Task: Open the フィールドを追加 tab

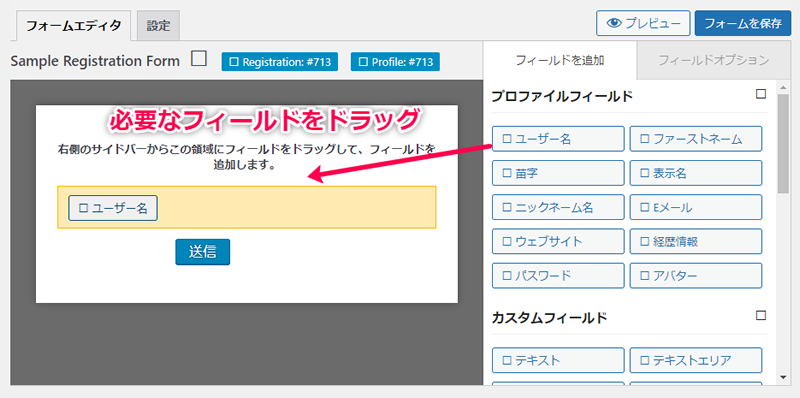Action: click(560, 60)
